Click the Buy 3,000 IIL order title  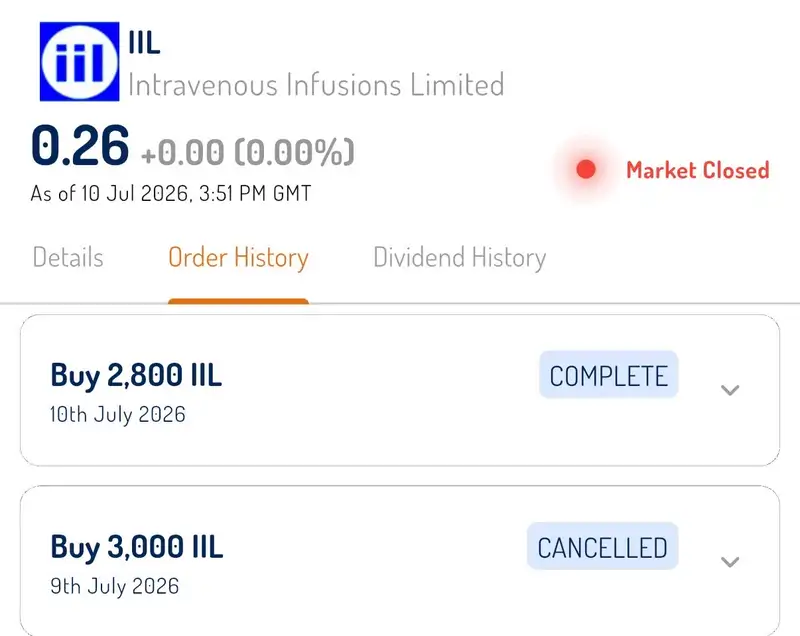pos(137,547)
